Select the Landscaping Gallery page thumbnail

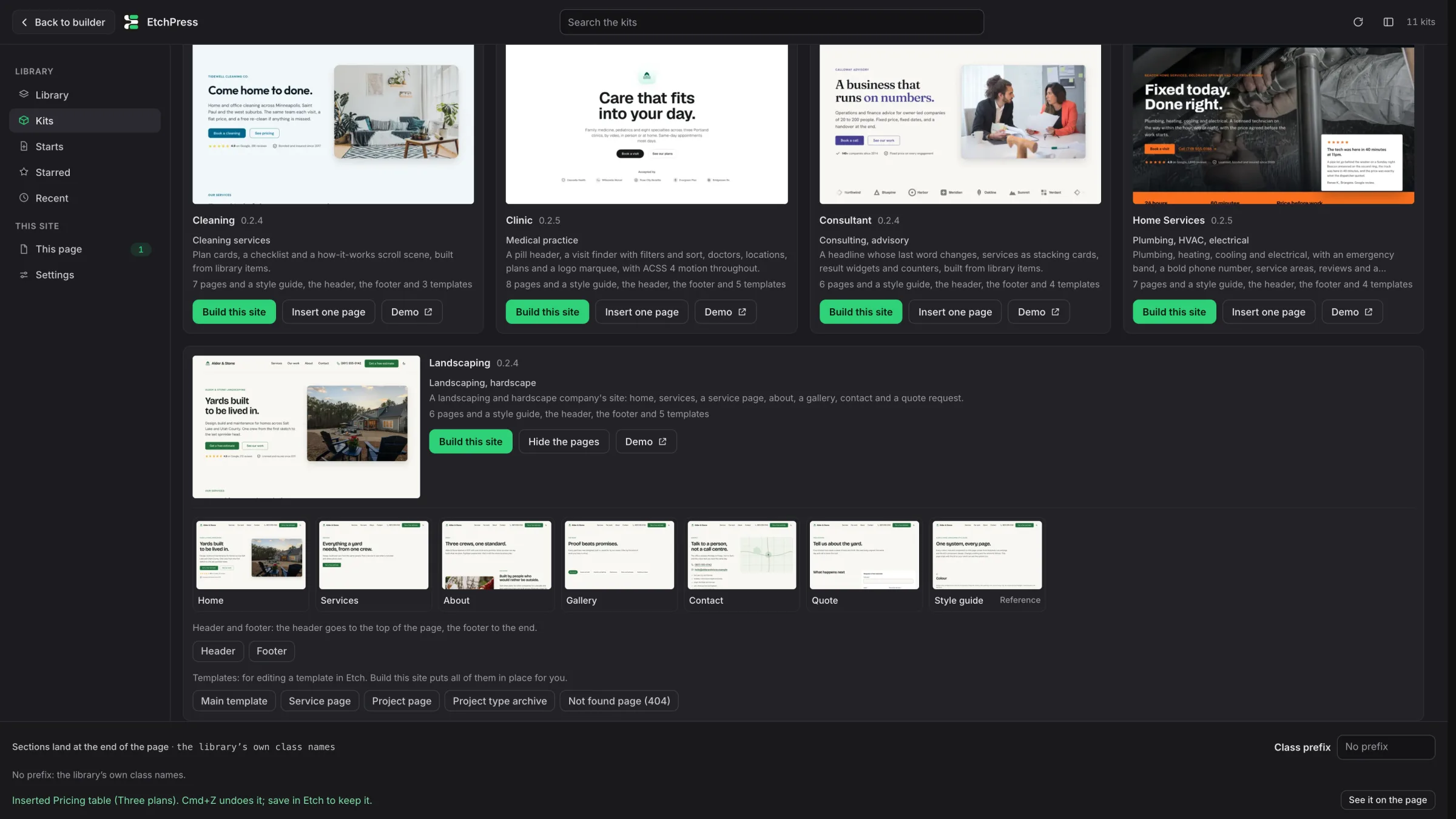pyautogui.click(x=619, y=555)
